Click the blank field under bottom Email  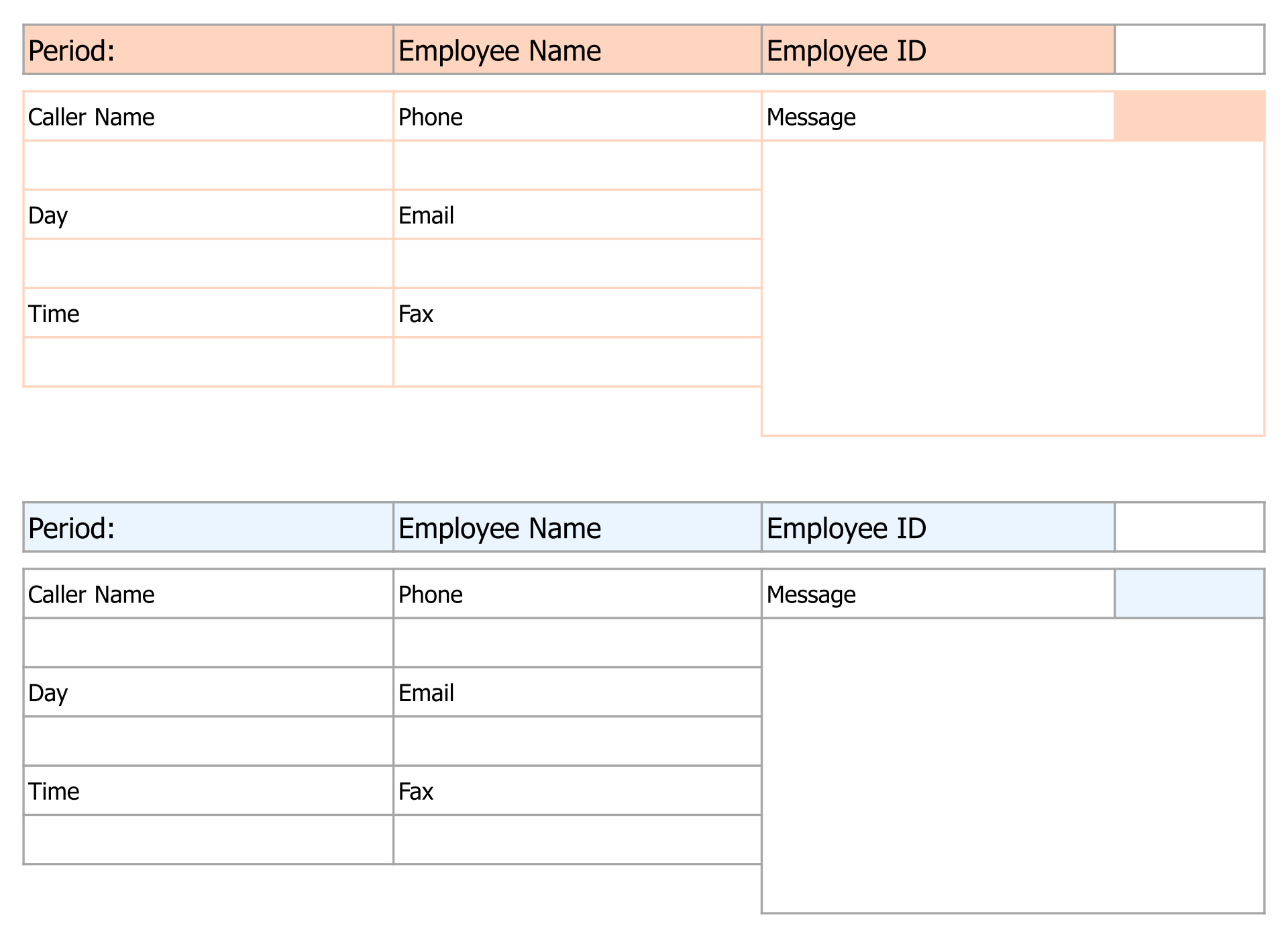[577, 741]
